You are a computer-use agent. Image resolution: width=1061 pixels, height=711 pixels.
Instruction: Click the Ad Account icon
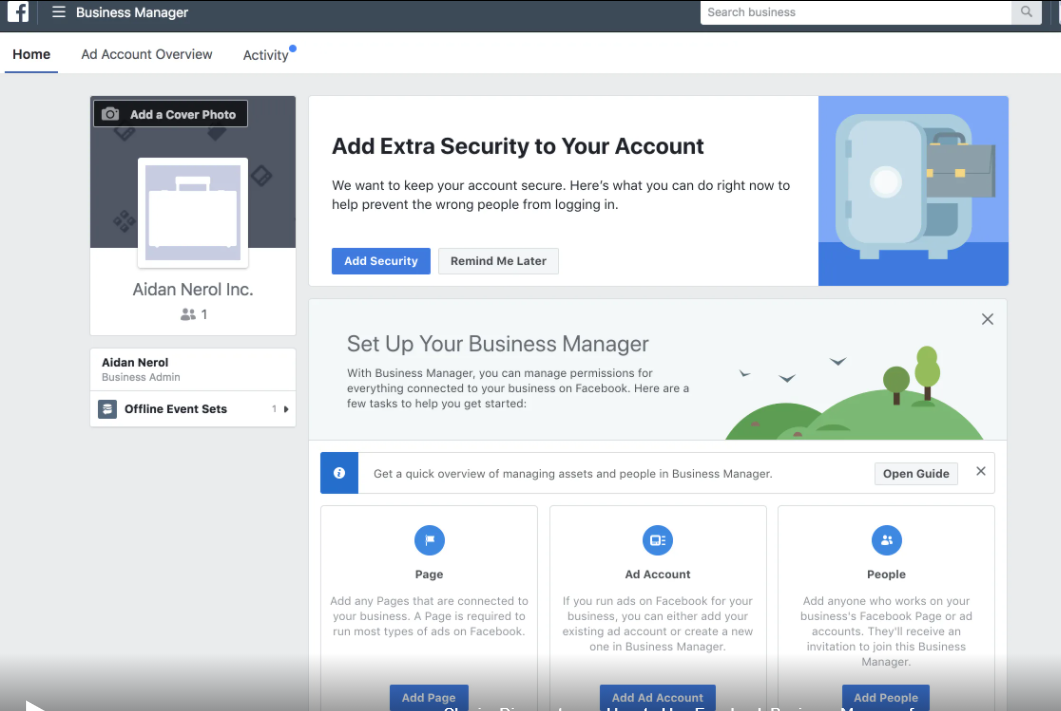(658, 540)
